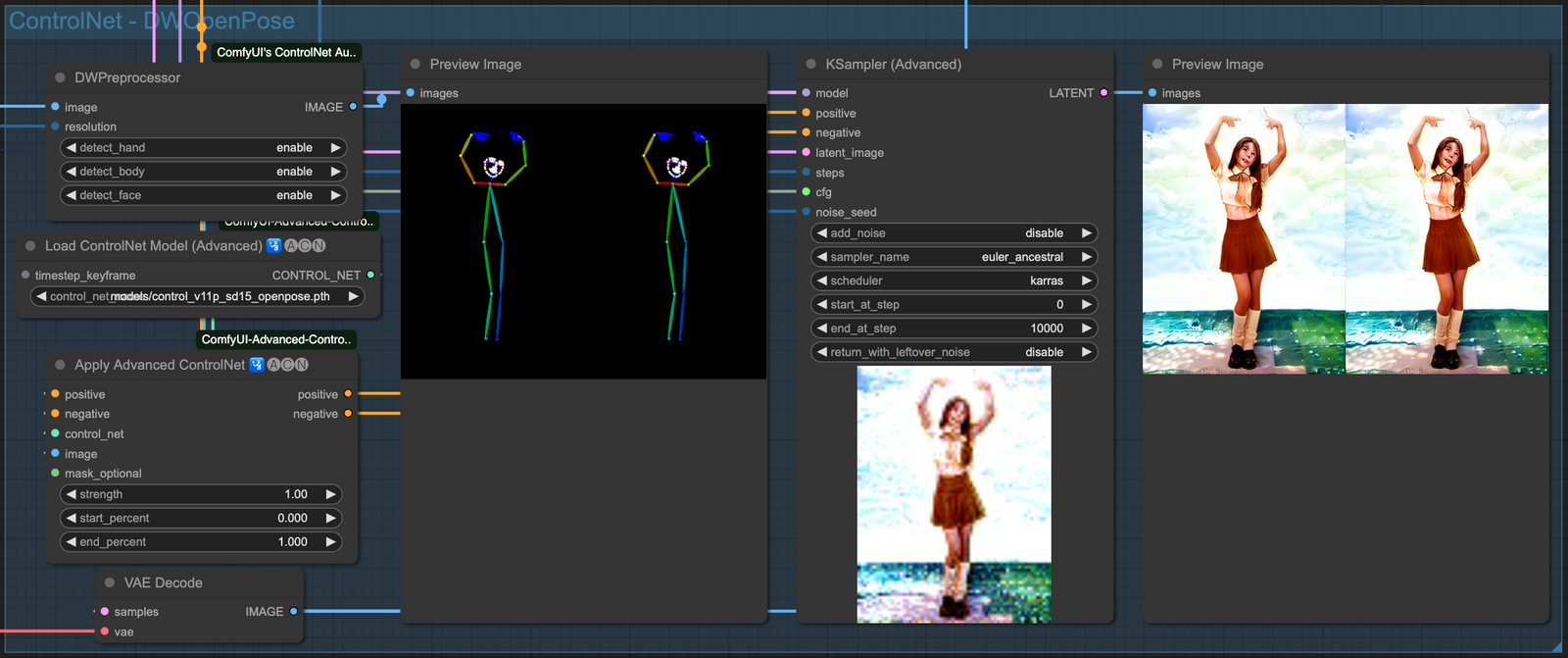
Task: Open the sampler_name dropdown showing euler_ancestral
Action: pyautogui.click(x=954, y=257)
